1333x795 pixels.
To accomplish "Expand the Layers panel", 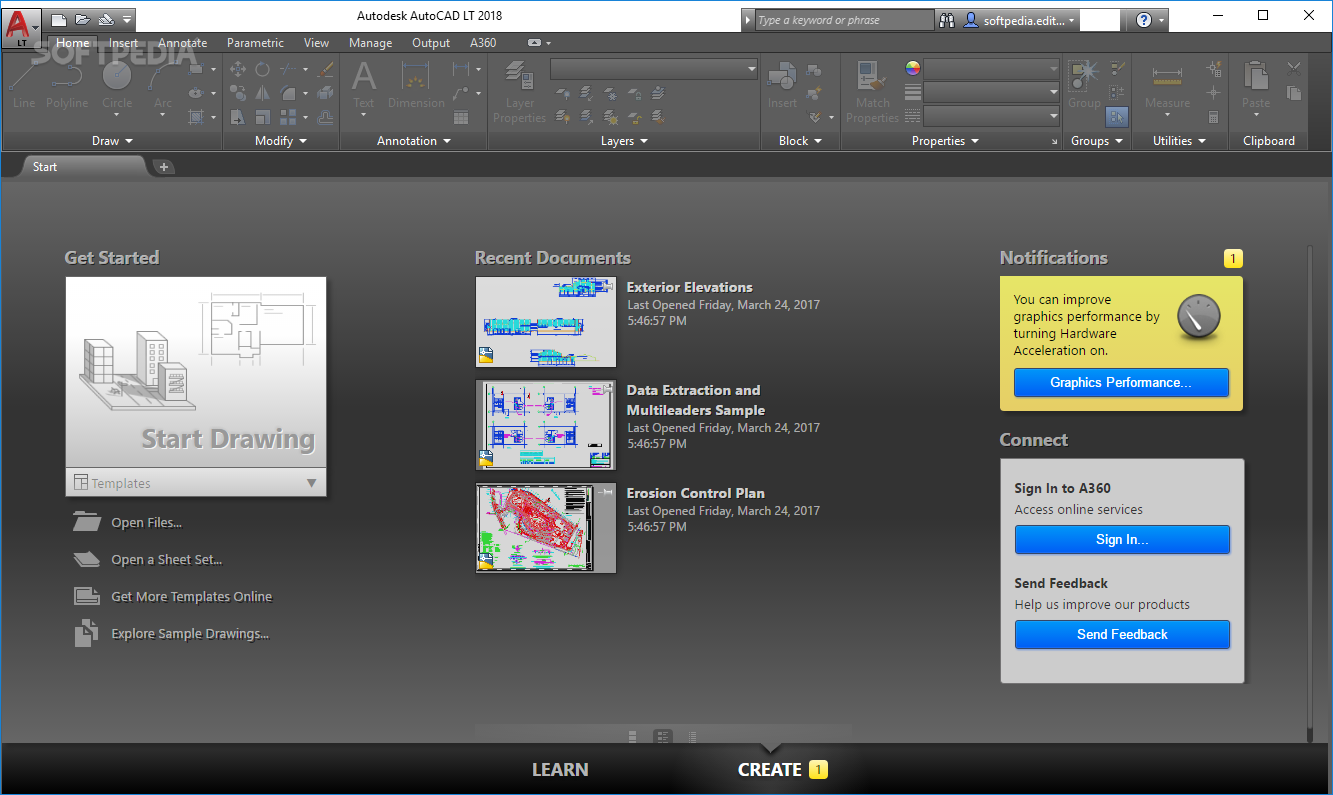I will [x=624, y=141].
